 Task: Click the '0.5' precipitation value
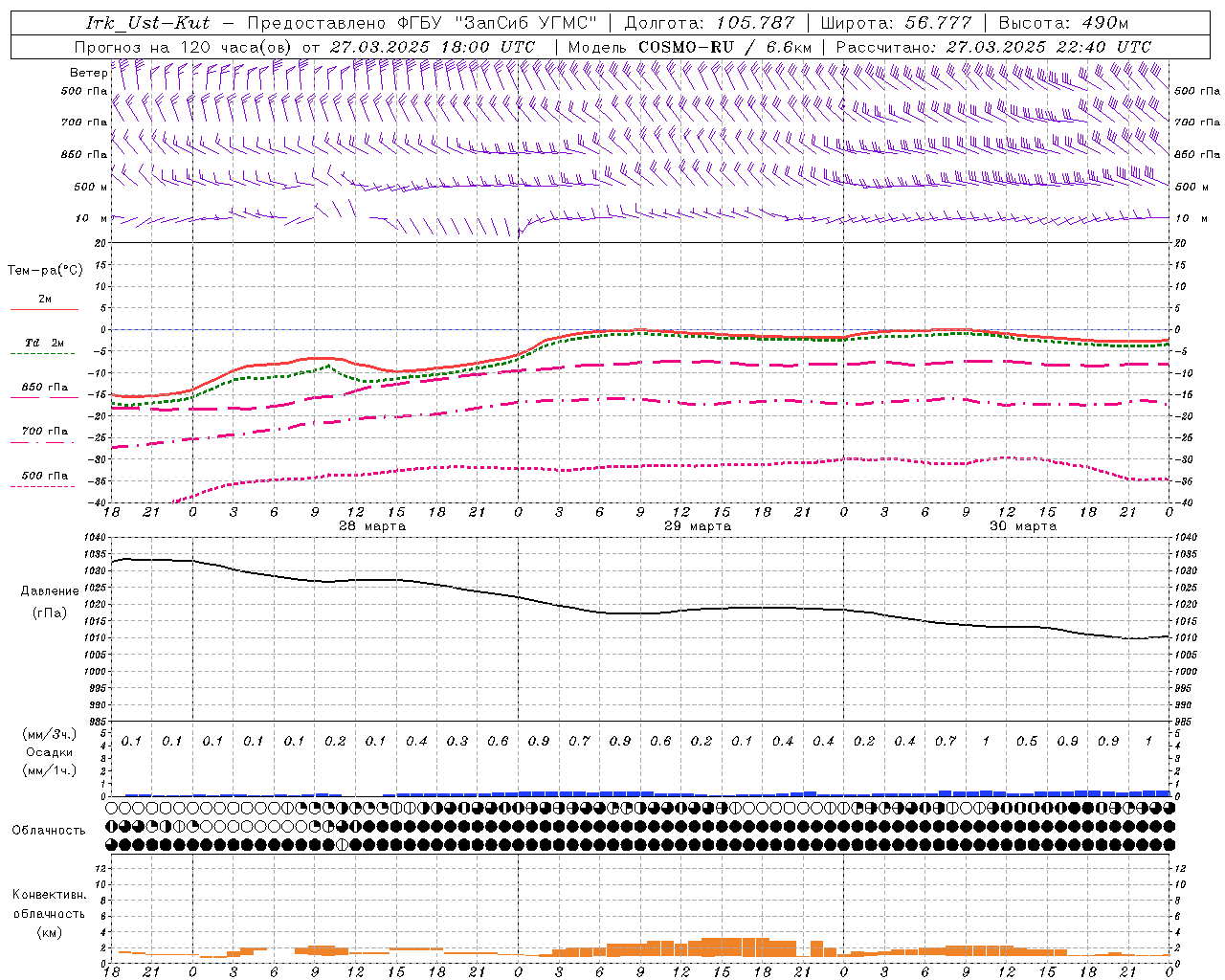[x=1027, y=742]
